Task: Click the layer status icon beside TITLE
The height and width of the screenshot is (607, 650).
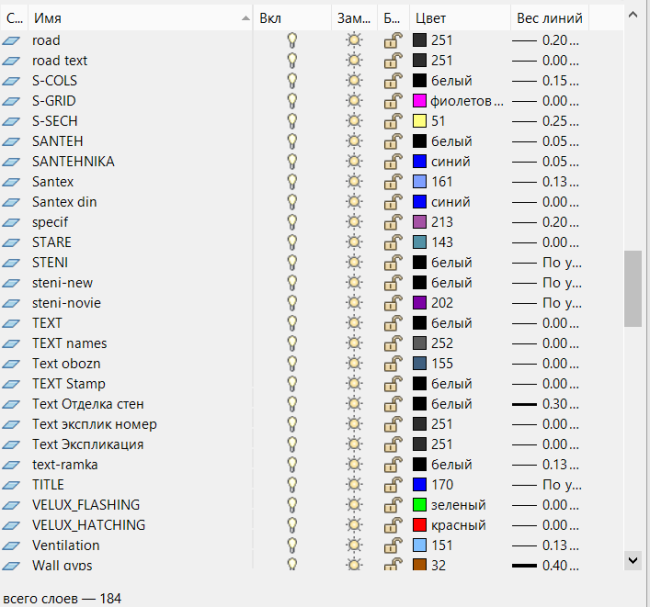Action: tap(11, 485)
